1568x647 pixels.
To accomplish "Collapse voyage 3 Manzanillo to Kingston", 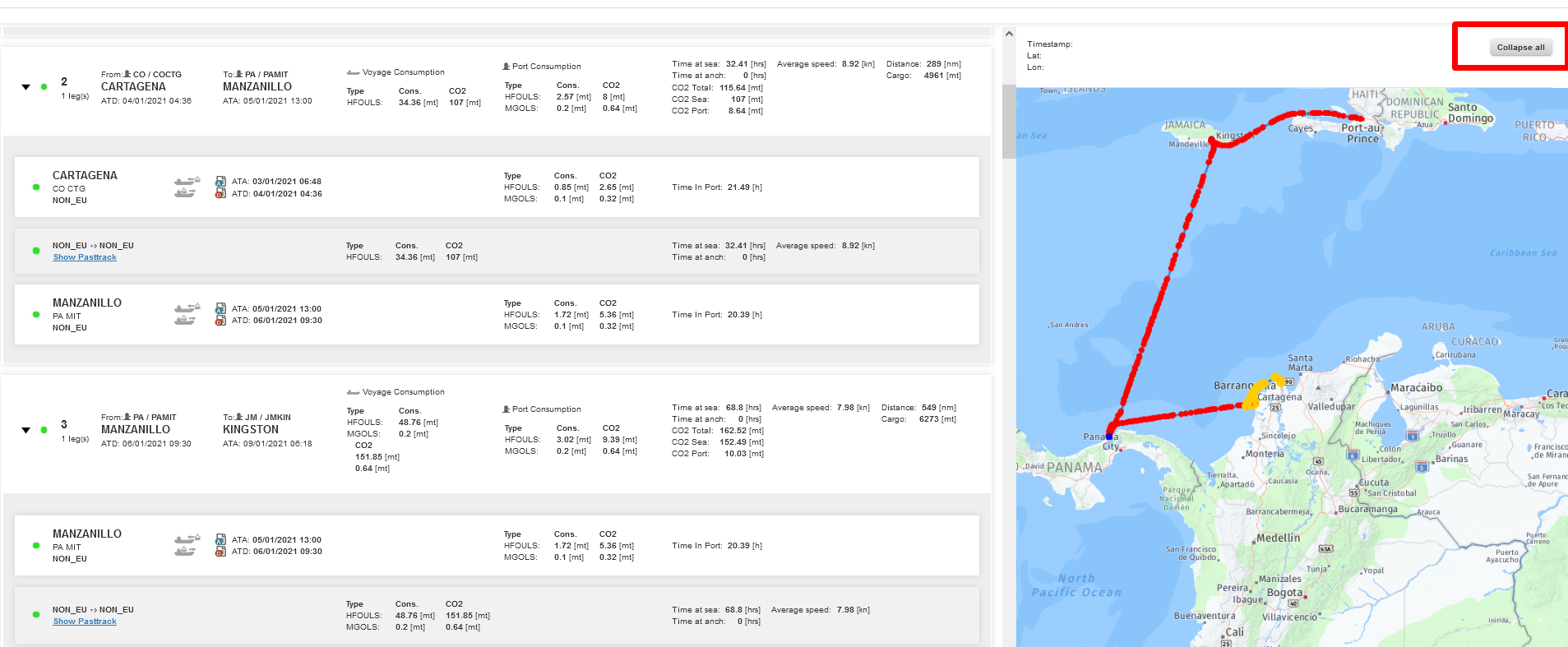I will 25,430.
